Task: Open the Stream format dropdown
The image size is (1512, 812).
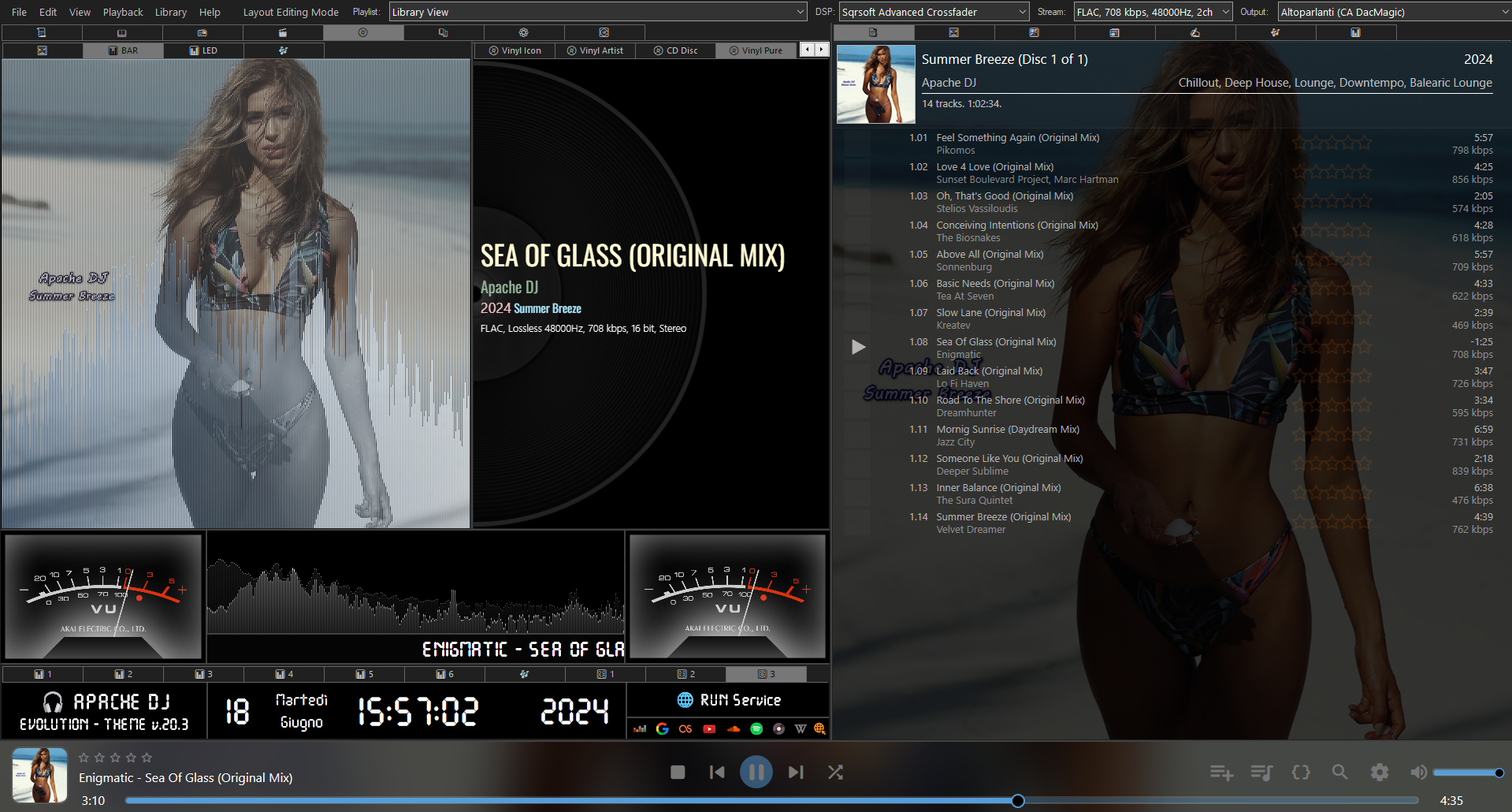Action: [x=1154, y=12]
